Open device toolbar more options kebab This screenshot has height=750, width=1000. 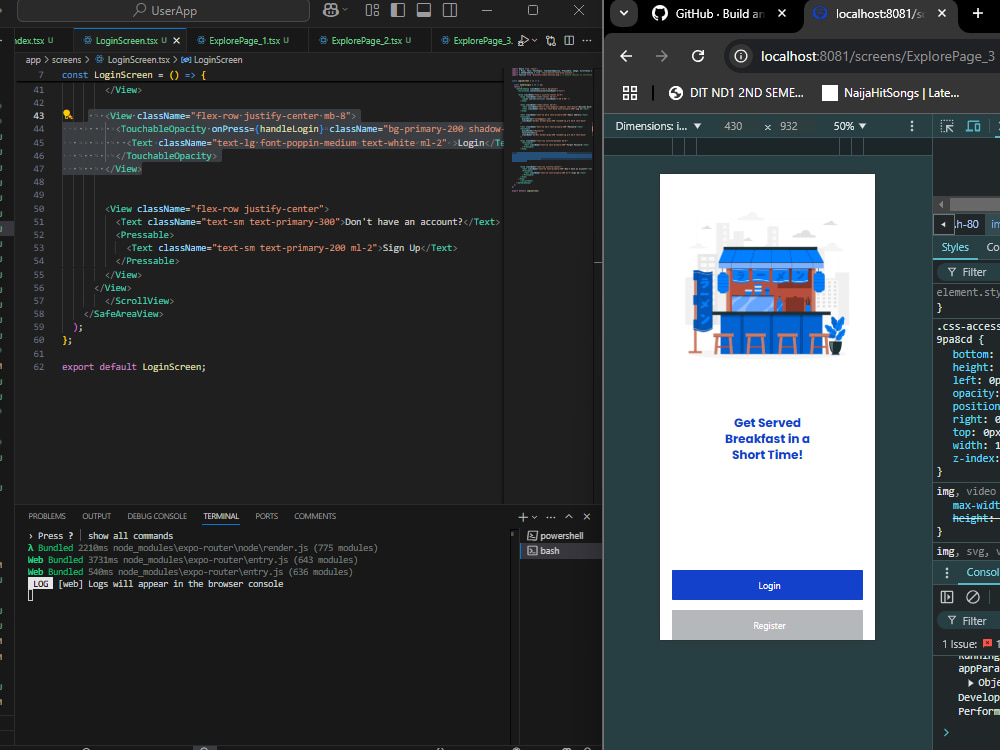click(911, 126)
